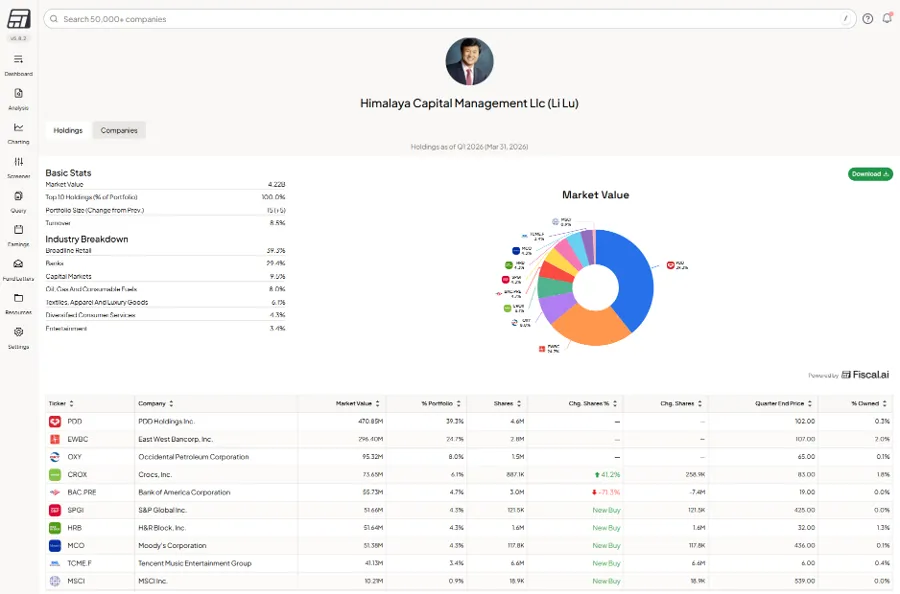Go to Charting in the sidebar

[18, 133]
